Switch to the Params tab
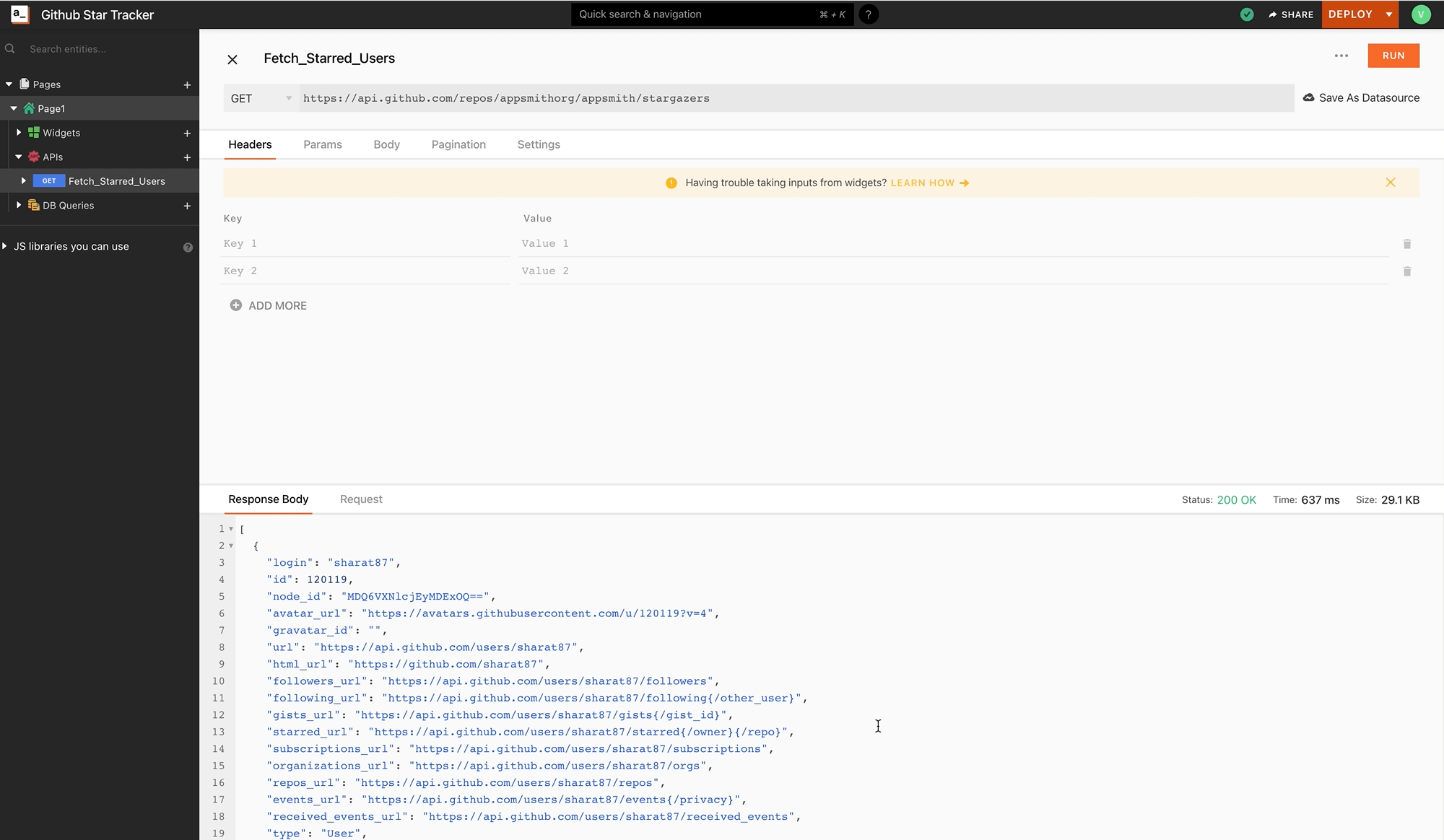 click(x=323, y=144)
